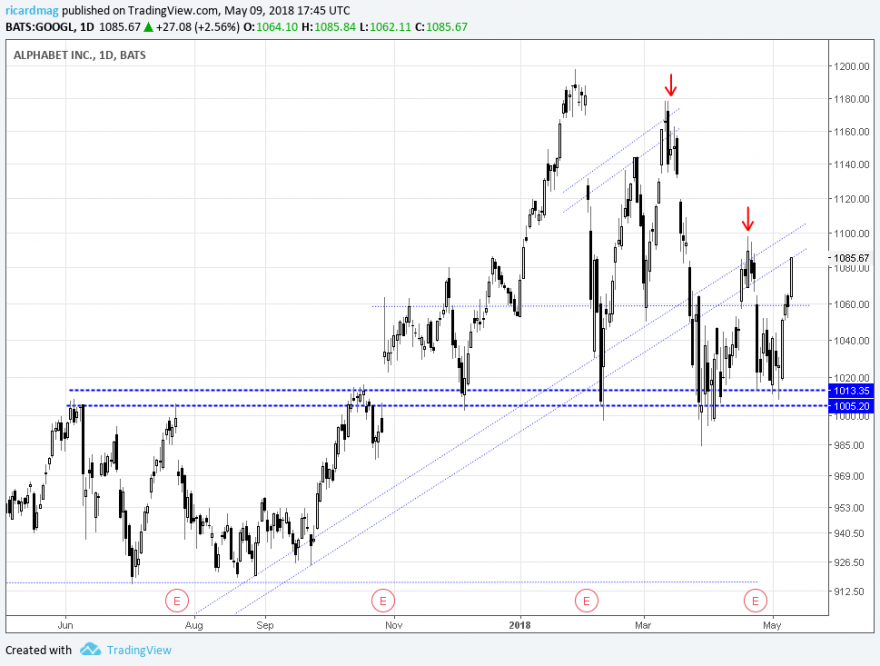Open the ricardmag author profile link

(x=32, y=11)
